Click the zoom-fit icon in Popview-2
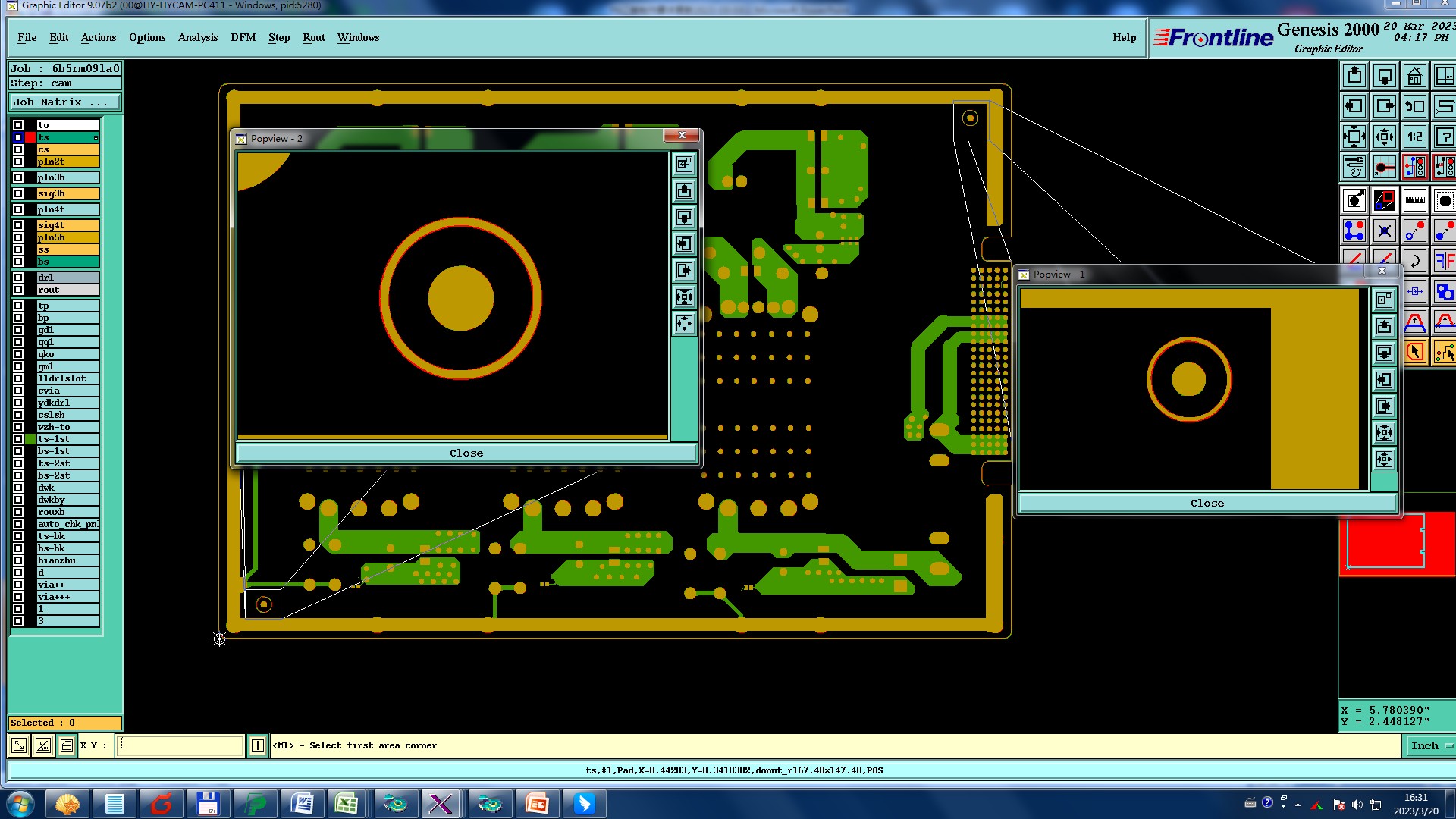 684,297
